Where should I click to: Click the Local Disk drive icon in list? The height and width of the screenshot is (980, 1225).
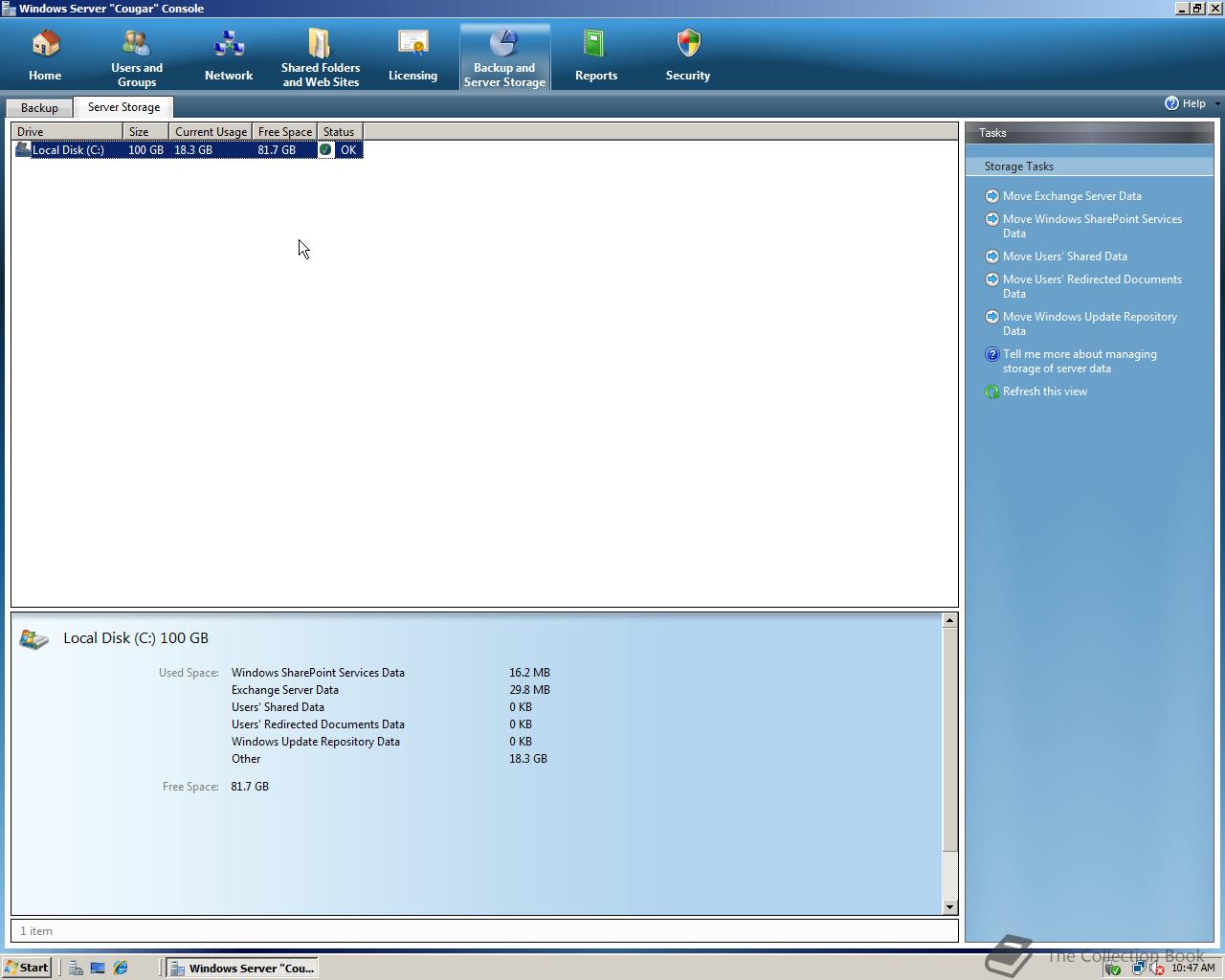pos(22,149)
